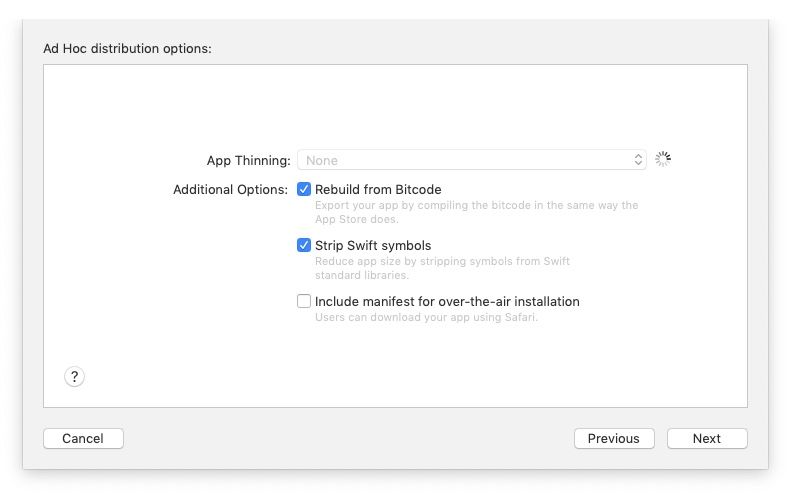Go back with the Previous button
The width and height of the screenshot is (791, 496).
614,438
